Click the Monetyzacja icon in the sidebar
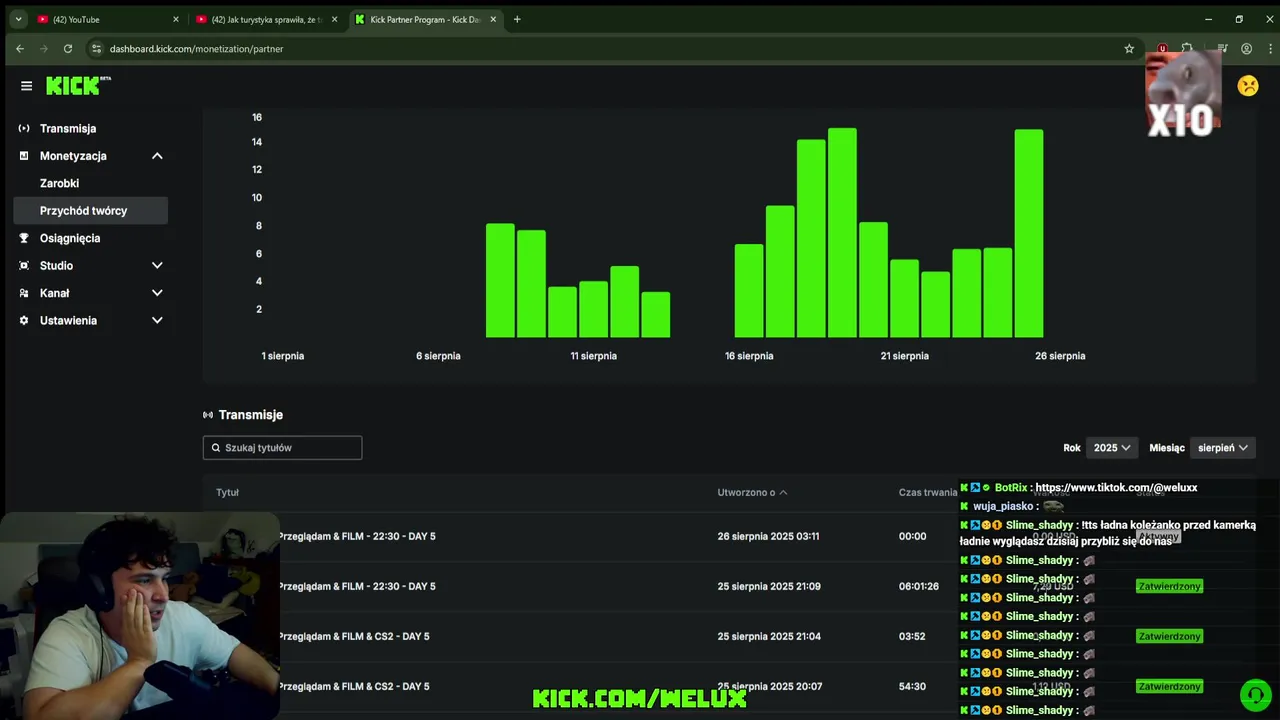The height and width of the screenshot is (720, 1280). coord(24,156)
